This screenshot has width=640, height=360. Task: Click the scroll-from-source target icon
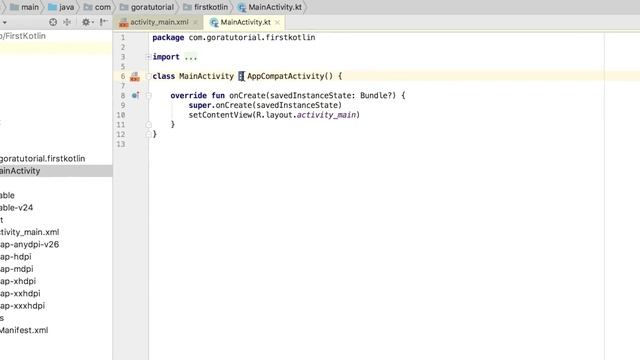point(53,22)
